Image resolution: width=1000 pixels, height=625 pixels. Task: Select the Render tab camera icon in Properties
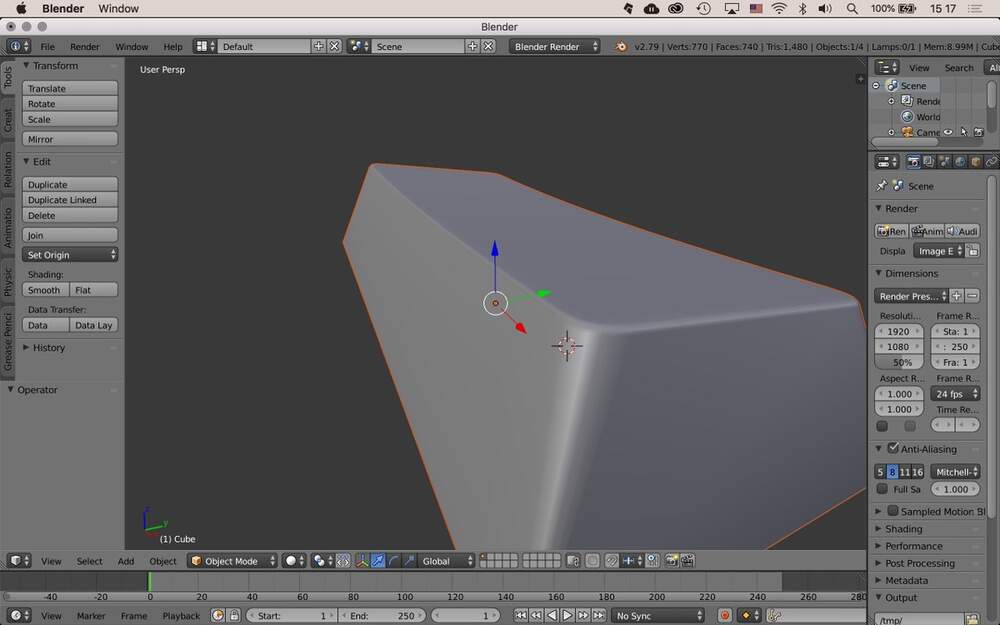pos(913,162)
